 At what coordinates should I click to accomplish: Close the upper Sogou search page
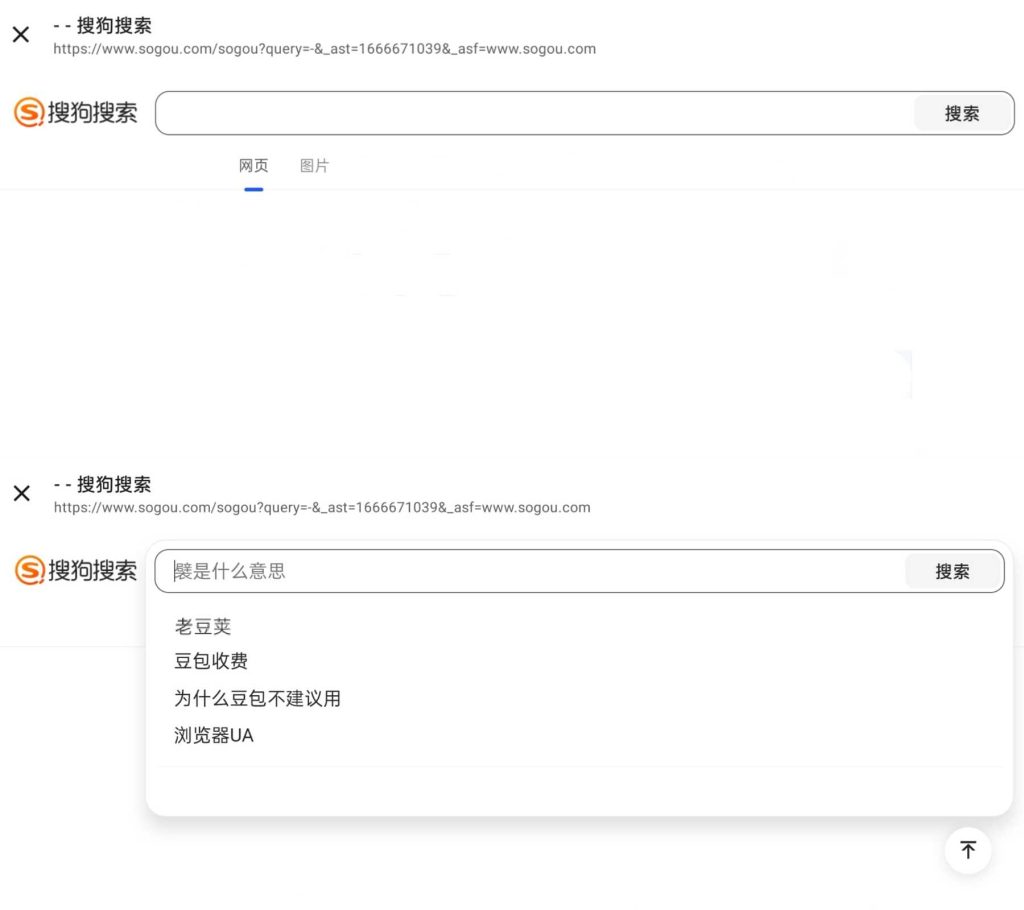(21, 35)
